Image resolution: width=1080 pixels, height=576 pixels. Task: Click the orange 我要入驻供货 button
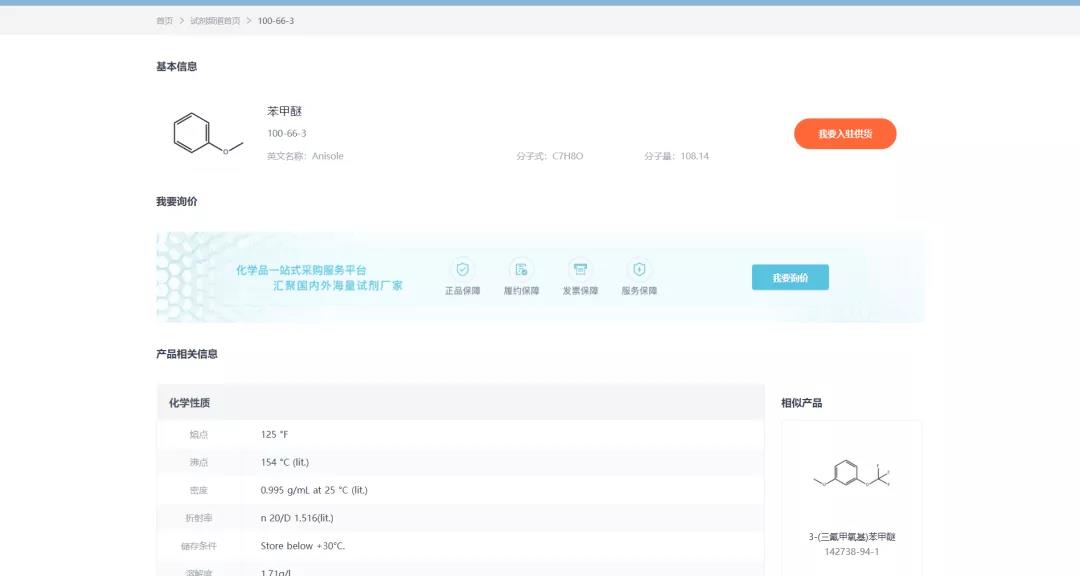[845, 134]
